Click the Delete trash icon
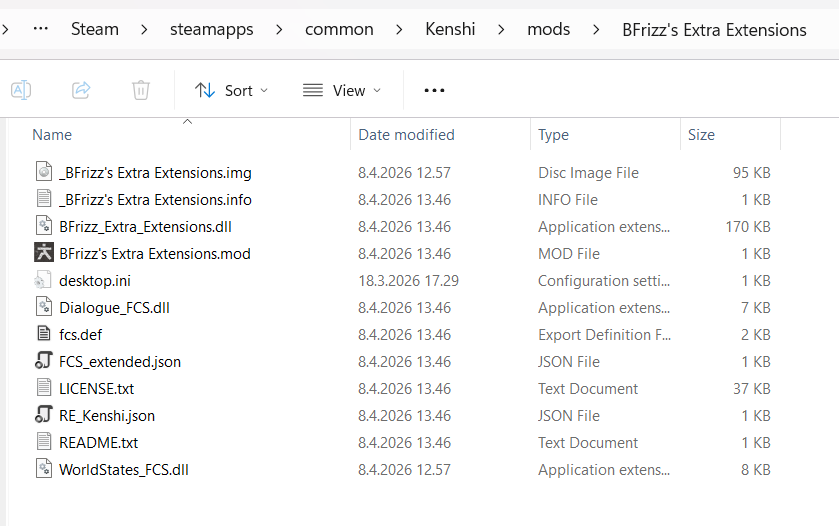The width and height of the screenshot is (839, 526). pyautogui.click(x=141, y=90)
